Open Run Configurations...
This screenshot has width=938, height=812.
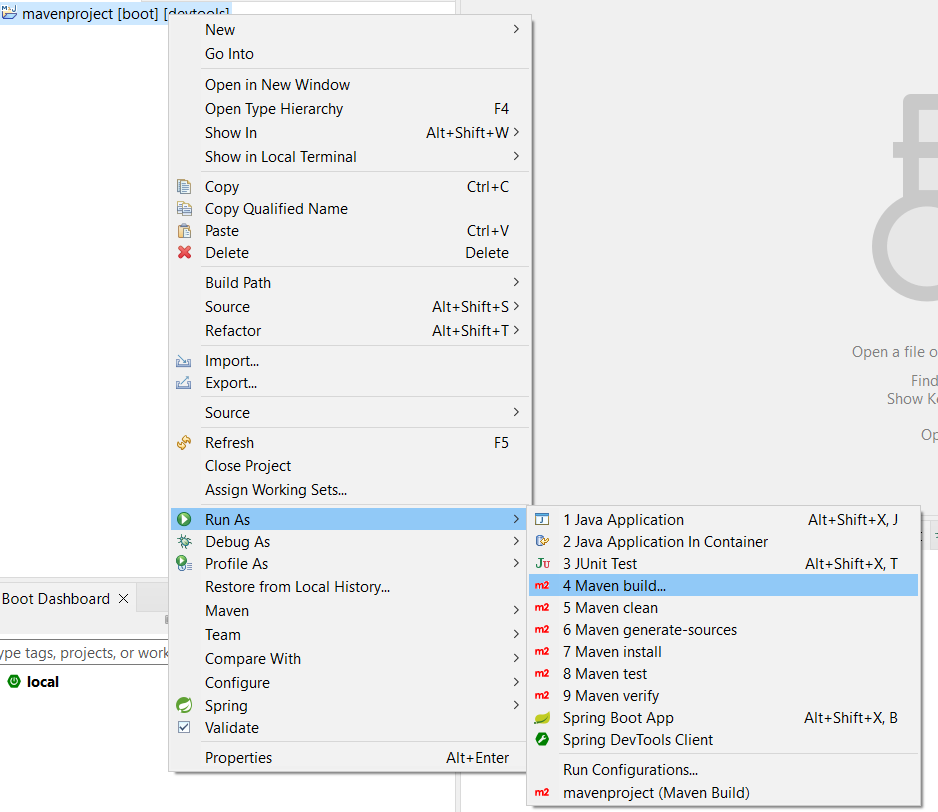(x=723, y=770)
